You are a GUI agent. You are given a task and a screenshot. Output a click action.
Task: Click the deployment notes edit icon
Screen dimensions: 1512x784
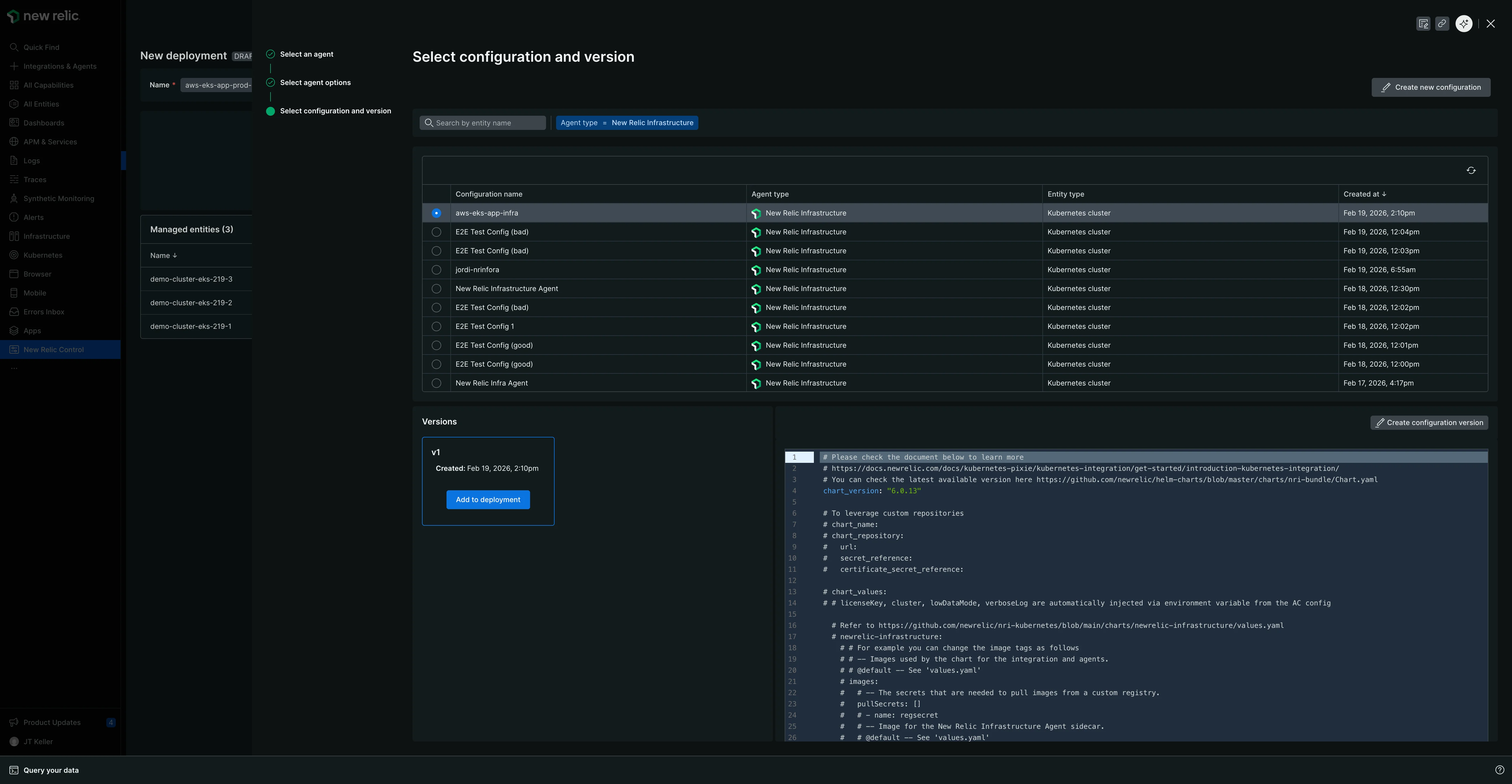click(x=1423, y=24)
